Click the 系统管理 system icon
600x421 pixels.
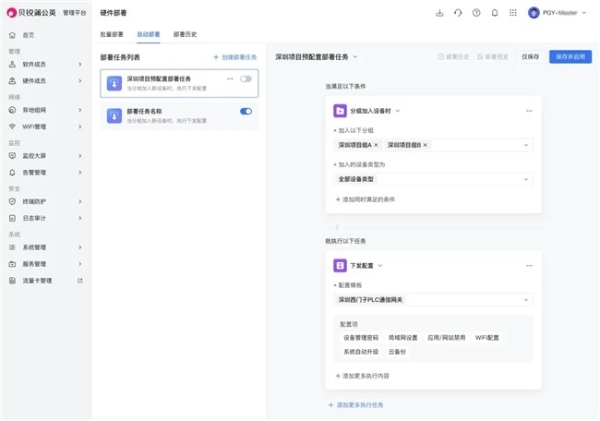click(x=12, y=247)
